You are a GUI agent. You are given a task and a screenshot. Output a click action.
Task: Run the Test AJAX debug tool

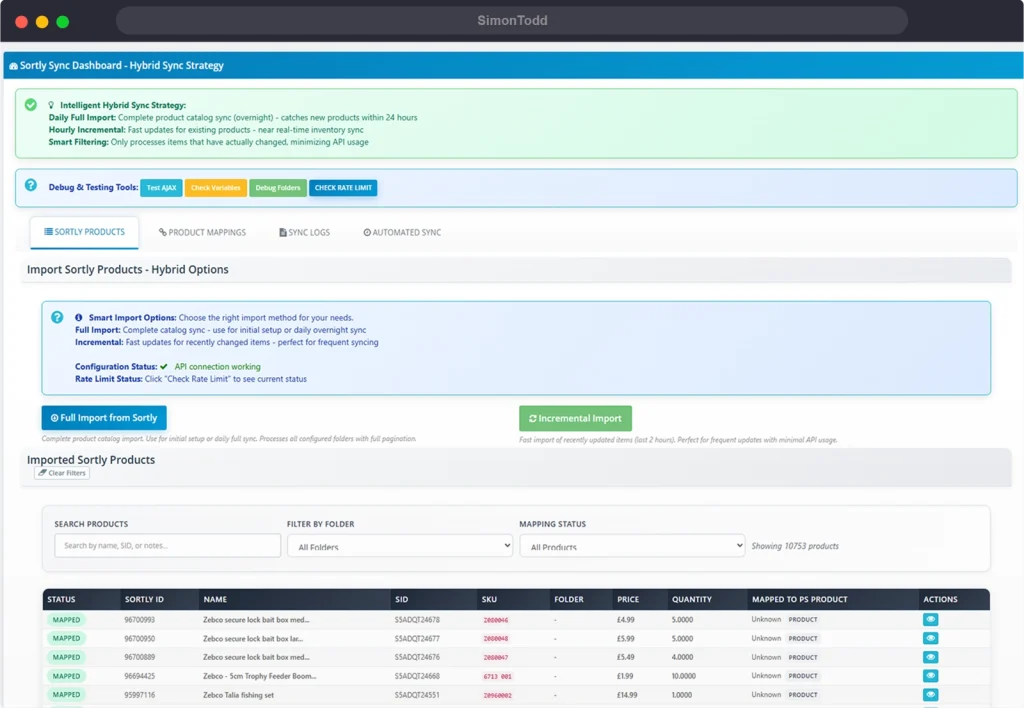pyautogui.click(x=161, y=188)
